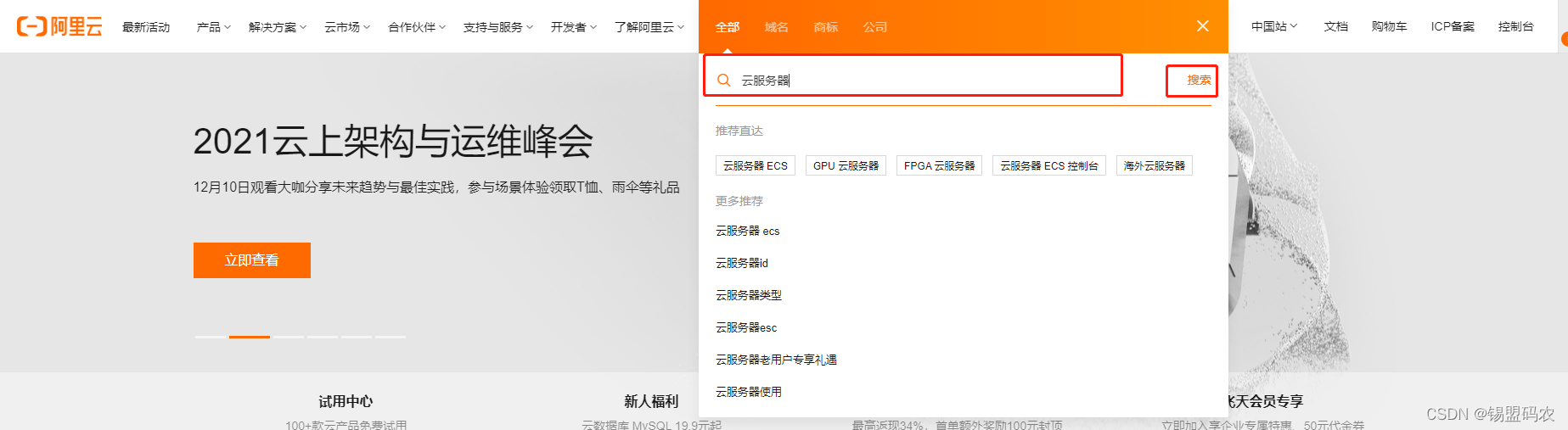Expand the 合作伙伴 dropdown

coord(417,27)
